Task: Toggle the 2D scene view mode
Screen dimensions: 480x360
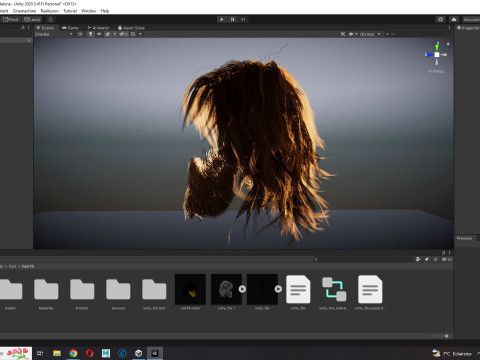Action: click(x=80, y=34)
